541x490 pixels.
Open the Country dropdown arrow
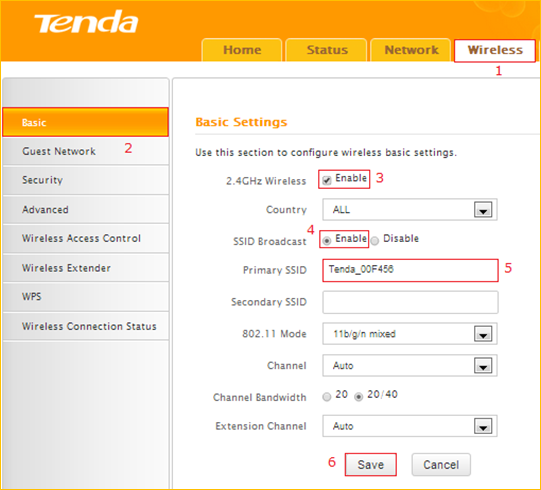(x=483, y=209)
